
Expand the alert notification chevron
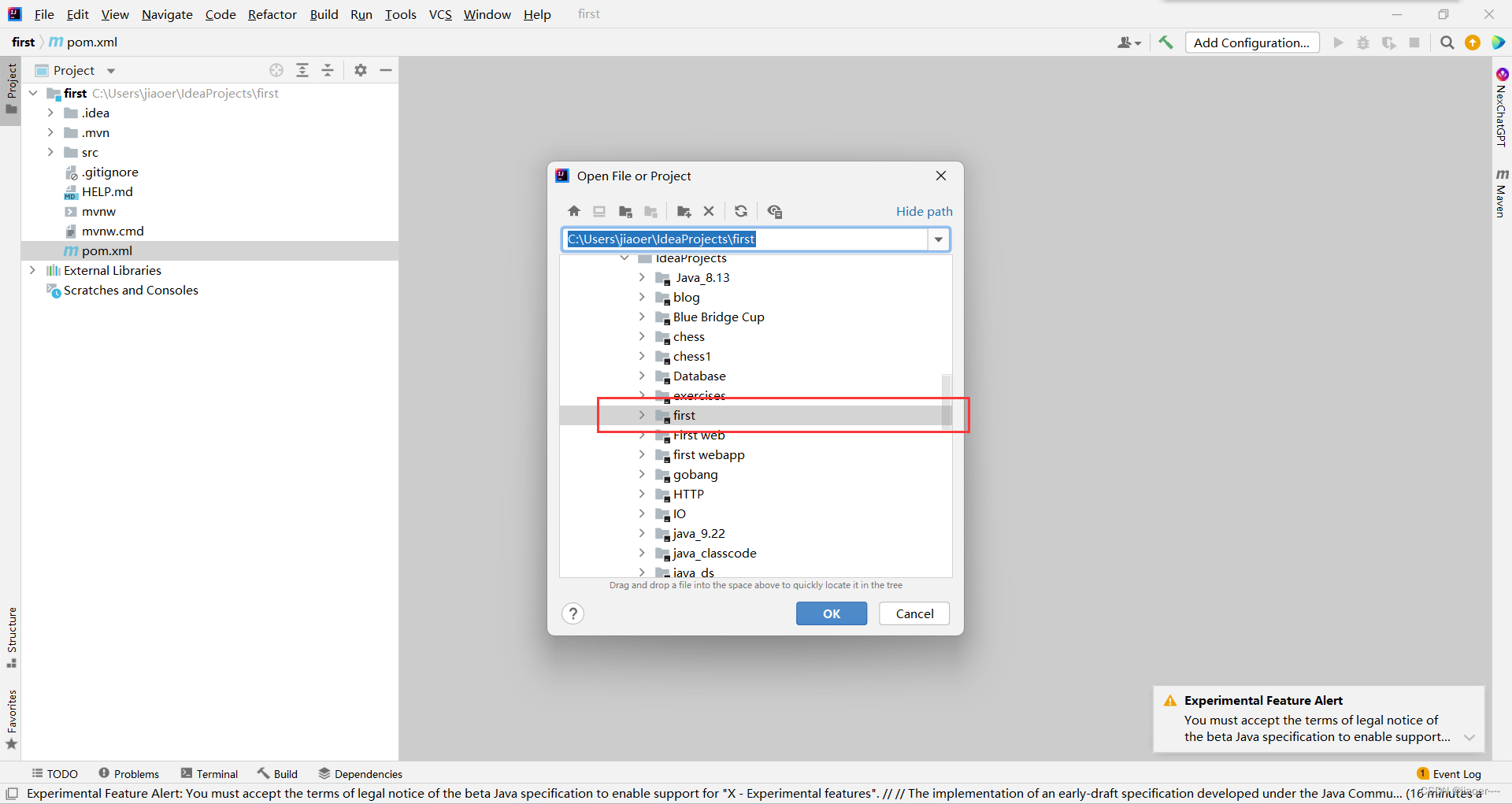[x=1469, y=738]
